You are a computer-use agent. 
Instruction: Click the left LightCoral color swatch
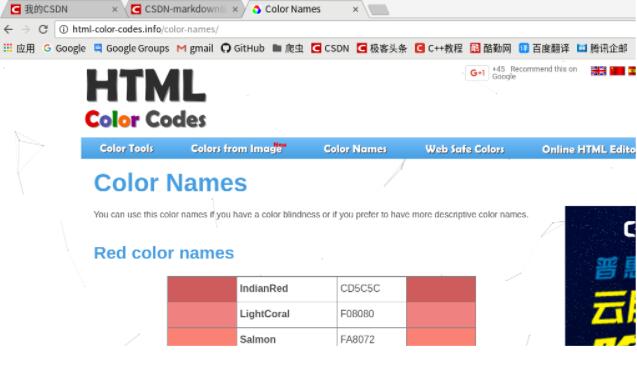pos(202,315)
